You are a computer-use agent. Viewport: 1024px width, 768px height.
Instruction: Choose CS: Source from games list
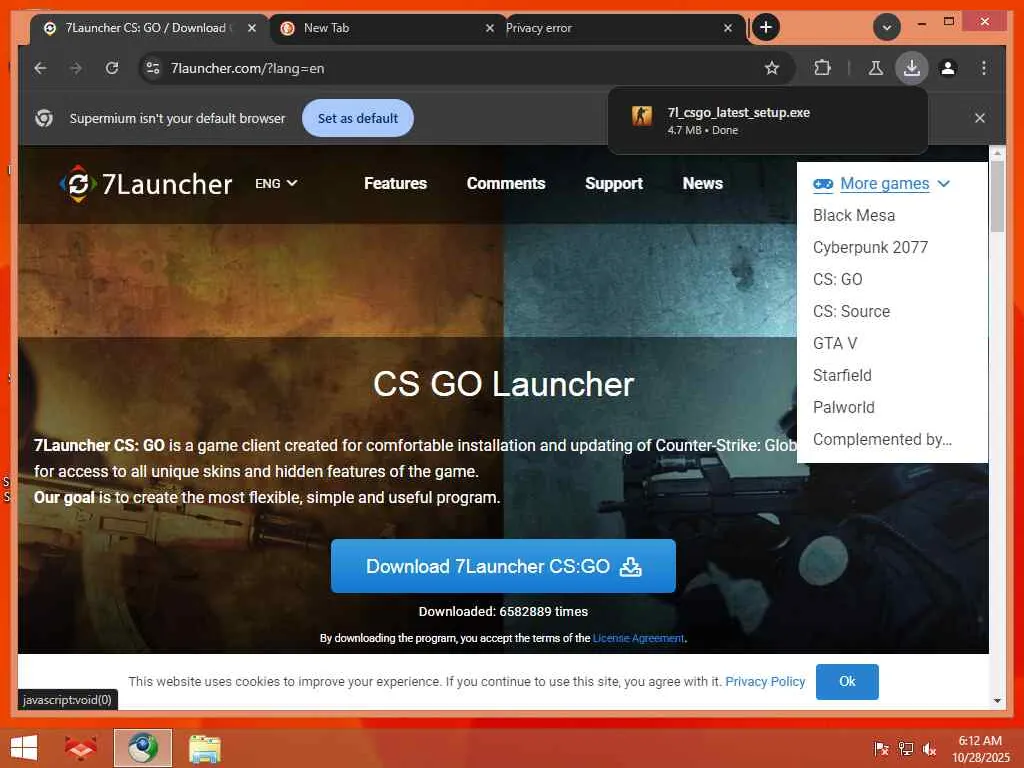pos(851,312)
